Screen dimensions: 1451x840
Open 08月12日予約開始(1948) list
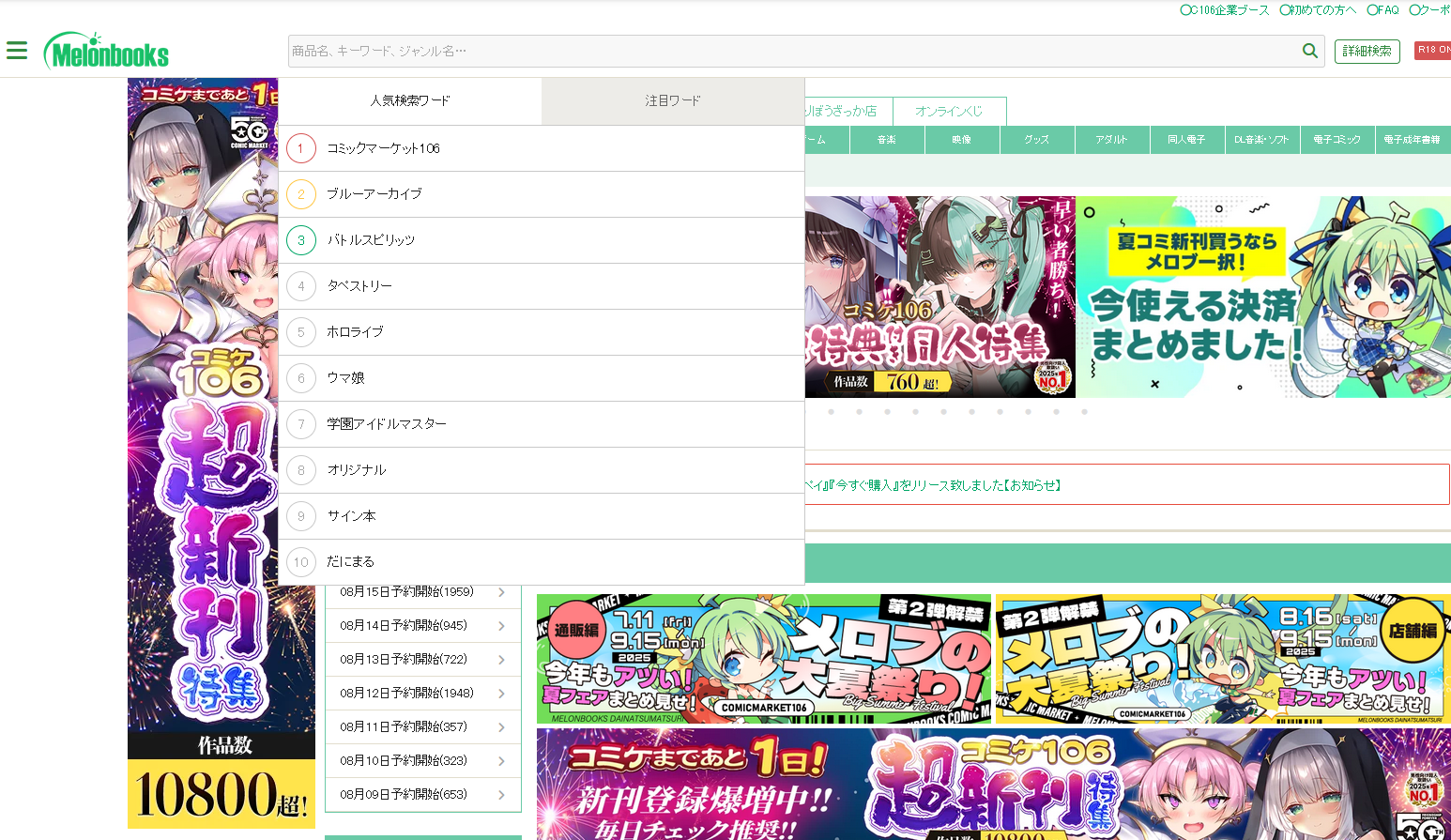pos(422,694)
